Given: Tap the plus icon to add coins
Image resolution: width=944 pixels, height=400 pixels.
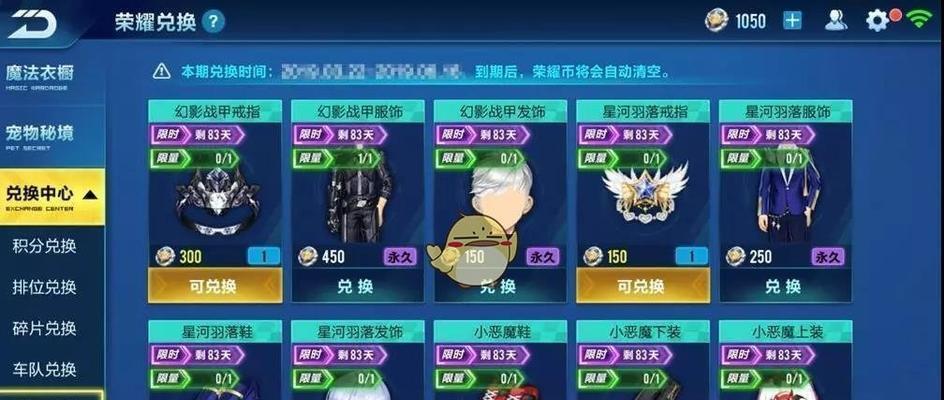Looking at the screenshot, I should [792, 21].
